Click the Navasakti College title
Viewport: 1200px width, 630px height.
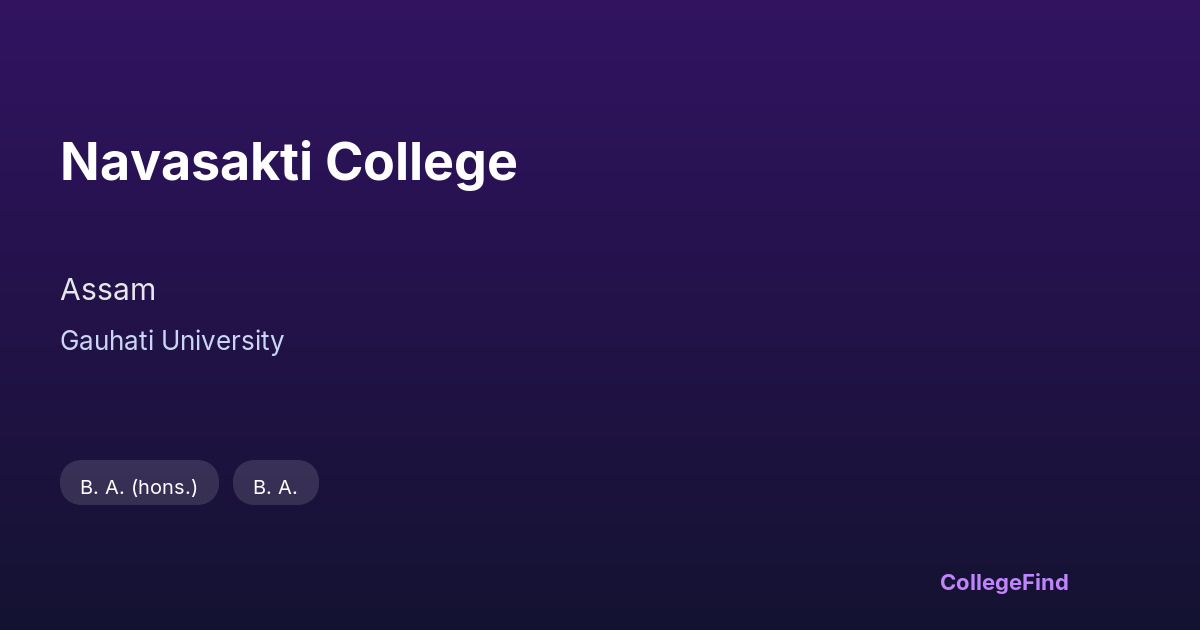pos(288,162)
